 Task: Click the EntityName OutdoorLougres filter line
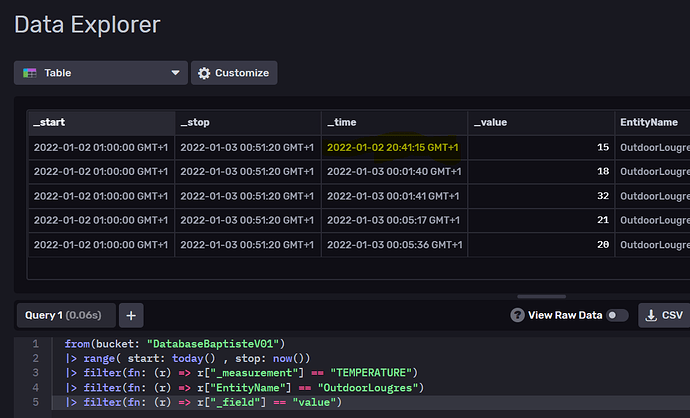tap(244, 388)
